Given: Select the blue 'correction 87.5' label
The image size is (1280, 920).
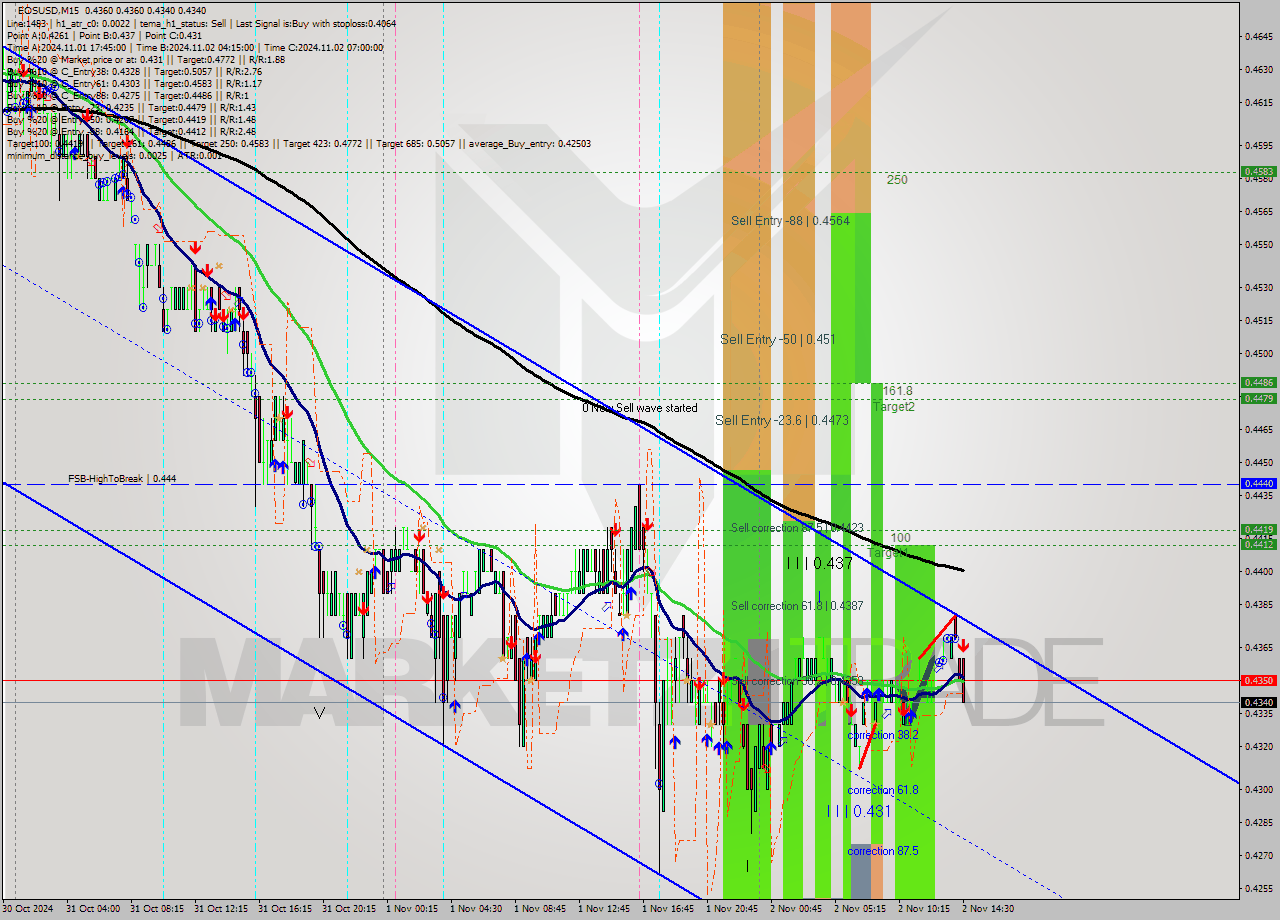Looking at the screenshot, I should [883, 851].
